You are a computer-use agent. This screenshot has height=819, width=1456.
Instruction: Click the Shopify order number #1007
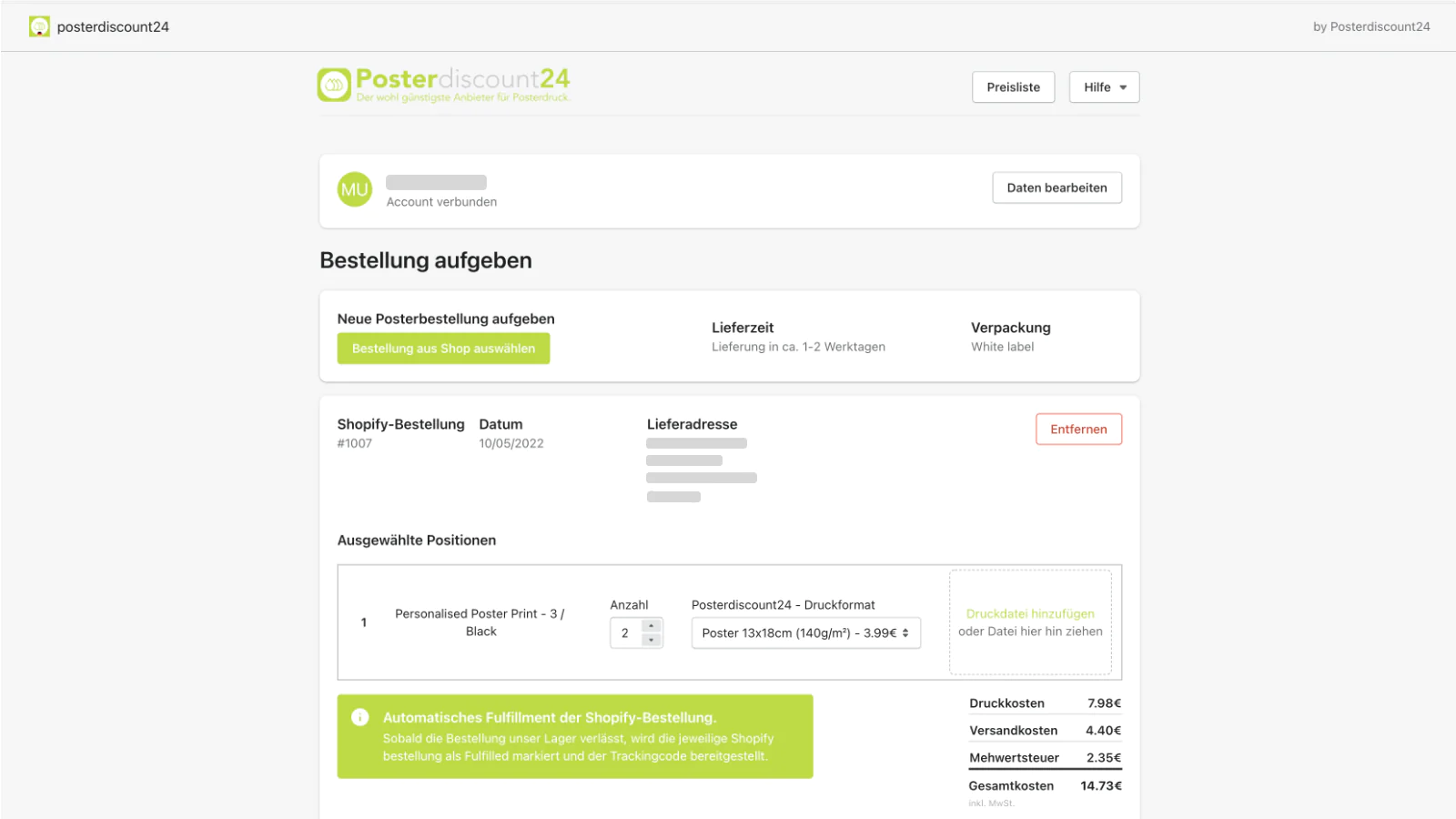pyautogui.click(x=355, y=444)
